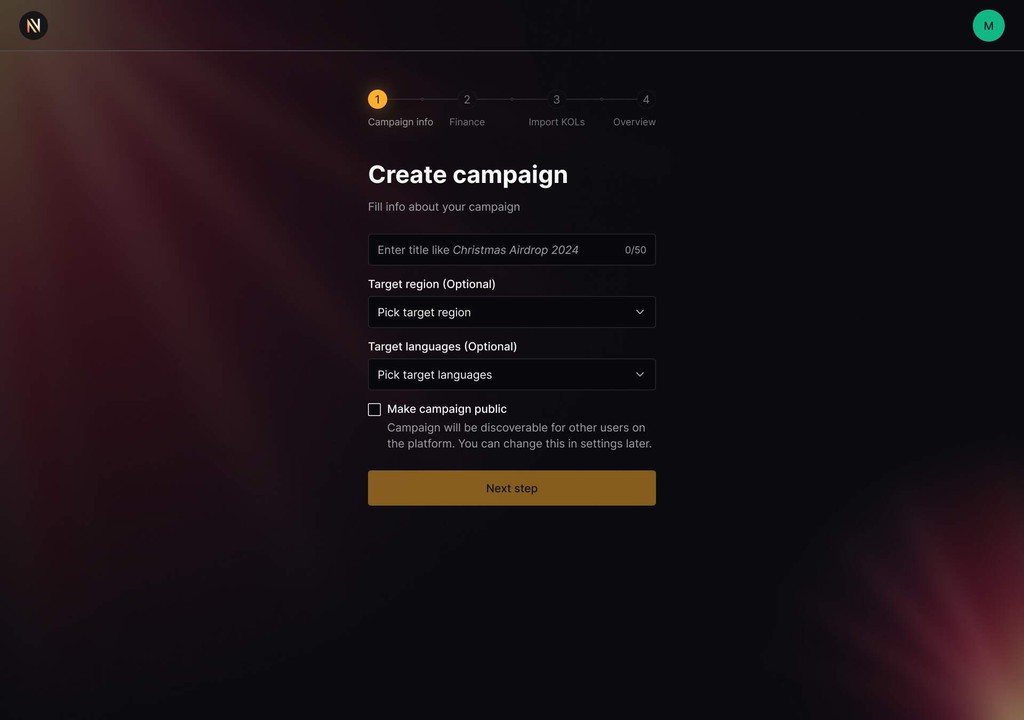Check the Make campaign public checkbox
This screenshot has height=720, width=1024.
pyautogui.click(x=374, y=410)
